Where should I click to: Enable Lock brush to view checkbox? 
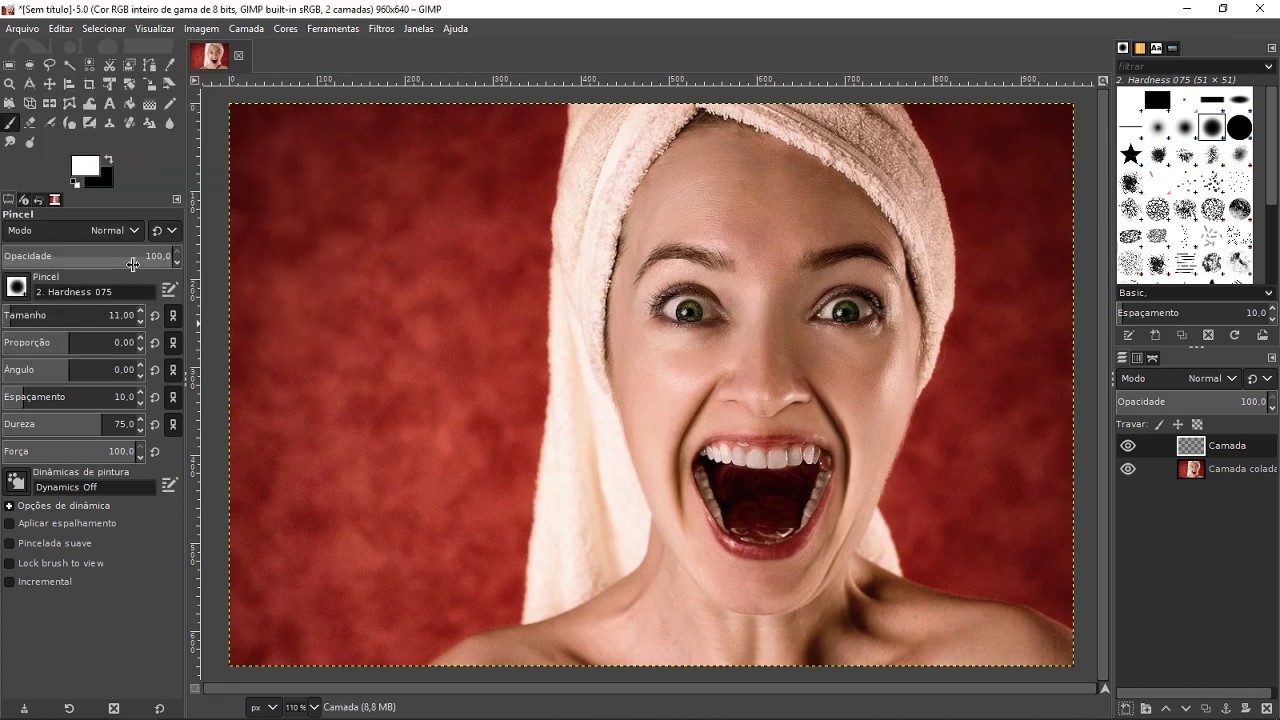(x=10, y=564)
